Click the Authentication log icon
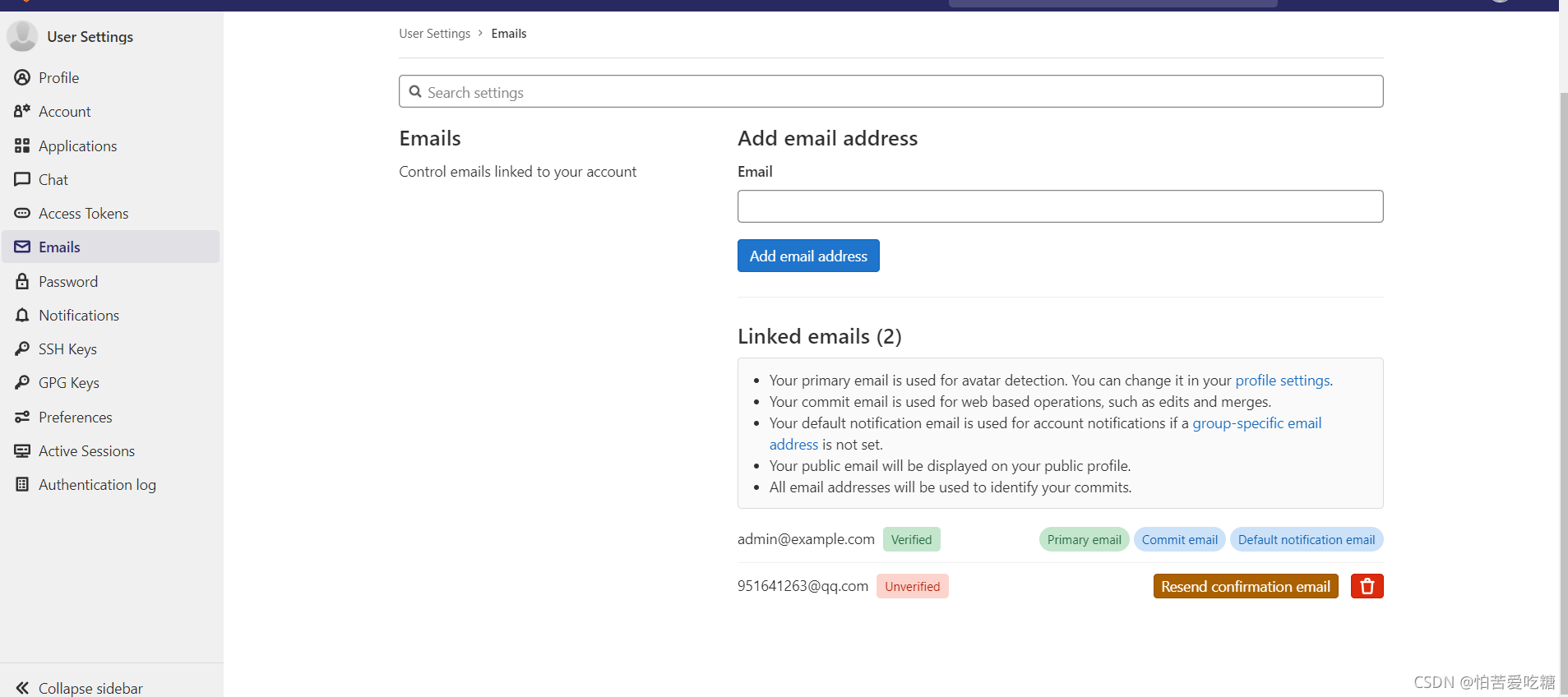The width and height of the screenshot is (1568, 697). tap(22, 484)
